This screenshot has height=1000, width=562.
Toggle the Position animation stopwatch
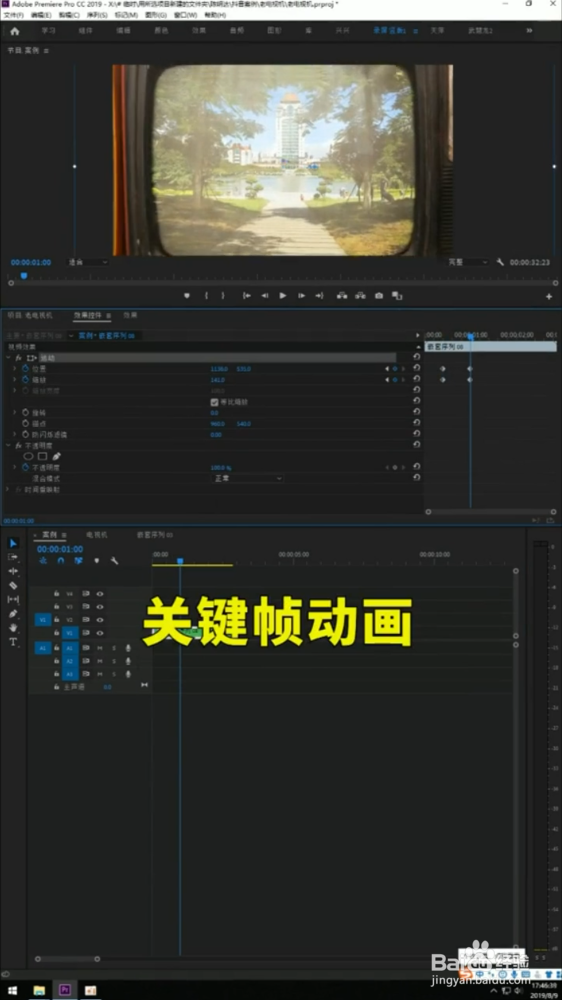coord(26,369)
